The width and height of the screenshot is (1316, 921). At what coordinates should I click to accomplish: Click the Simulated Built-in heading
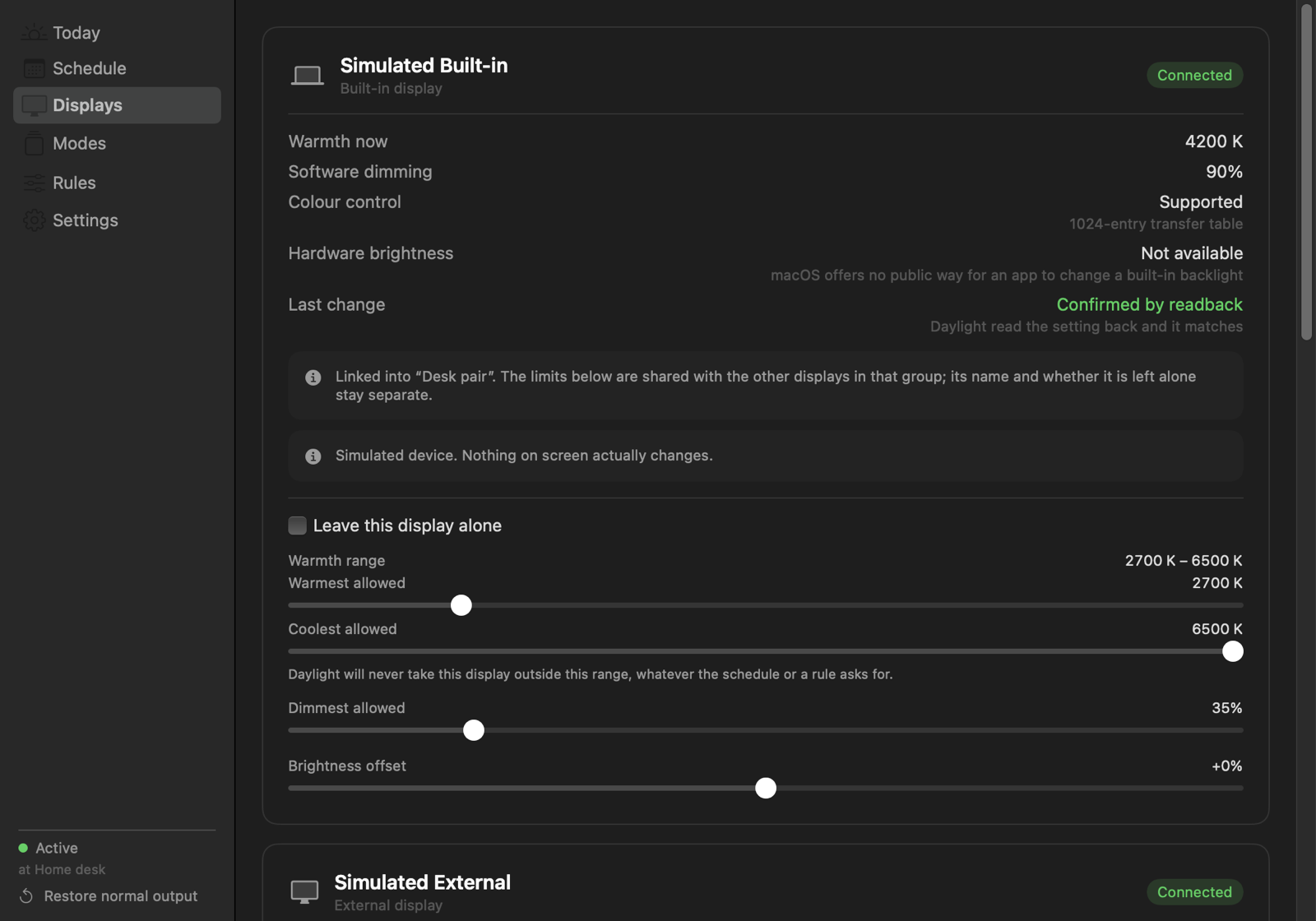click(x=424, y=65)
